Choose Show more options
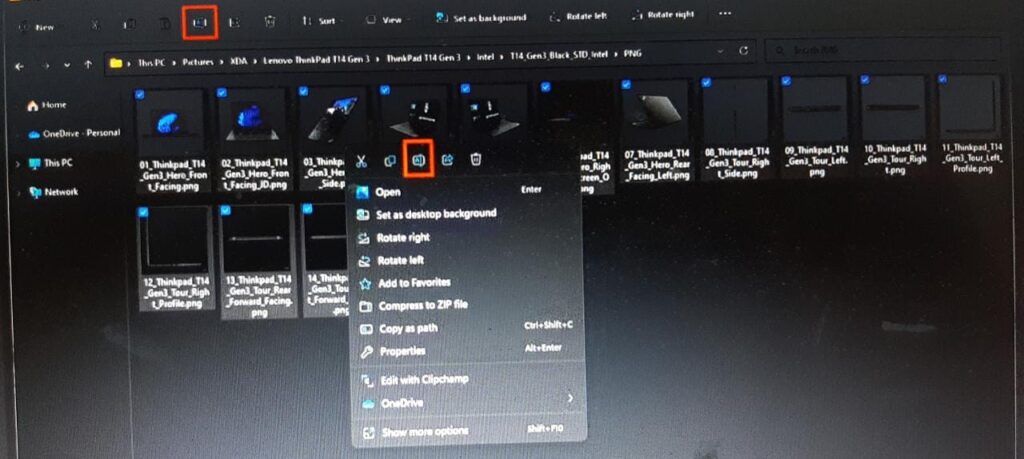The height and width of the screenshot is (459, 1024). [468, 432]
